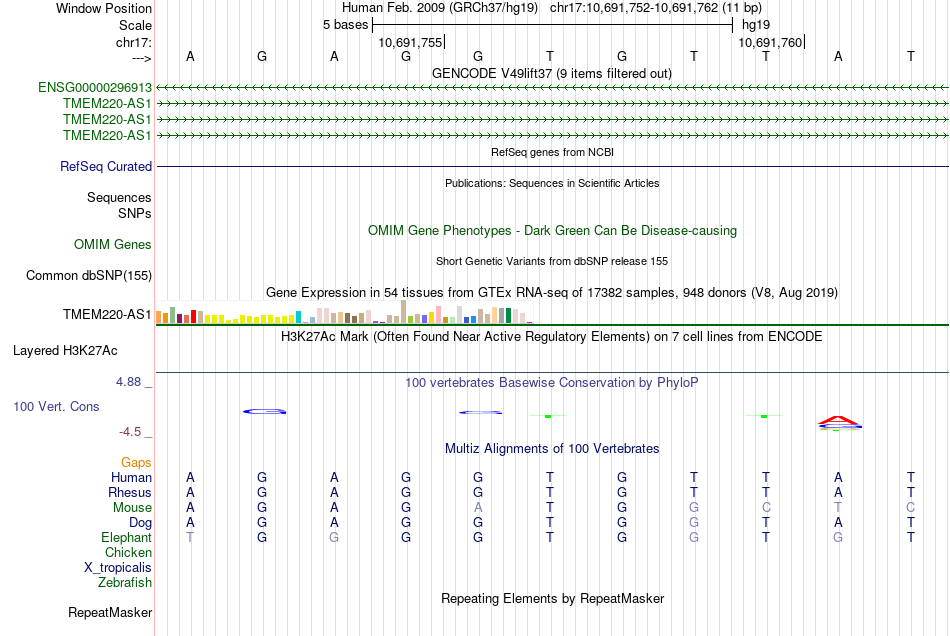950x636 pixels.
Task: Select the Human species row label
Action: (131, 477)
